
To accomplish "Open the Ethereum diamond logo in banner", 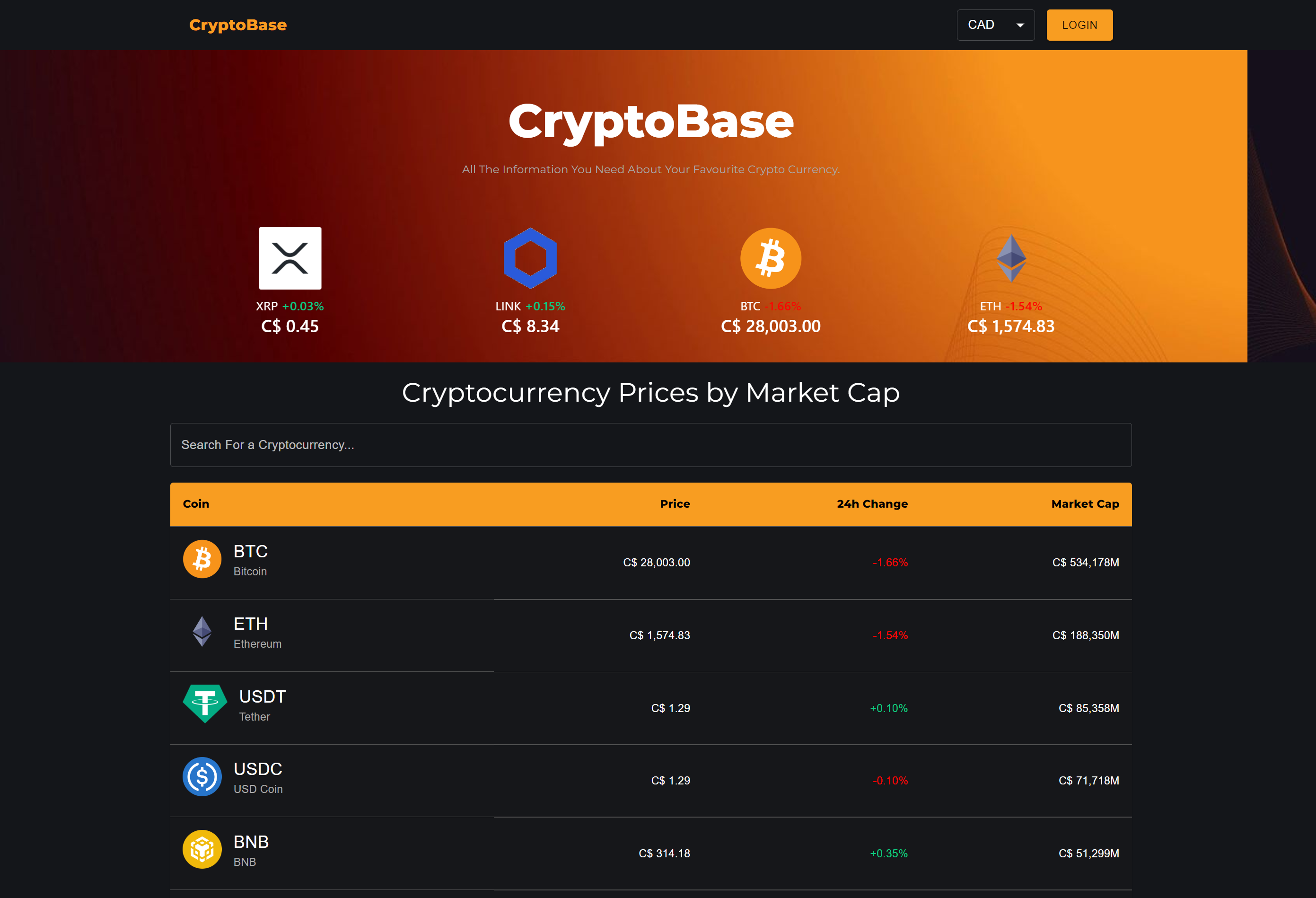I will (1011, 258).
